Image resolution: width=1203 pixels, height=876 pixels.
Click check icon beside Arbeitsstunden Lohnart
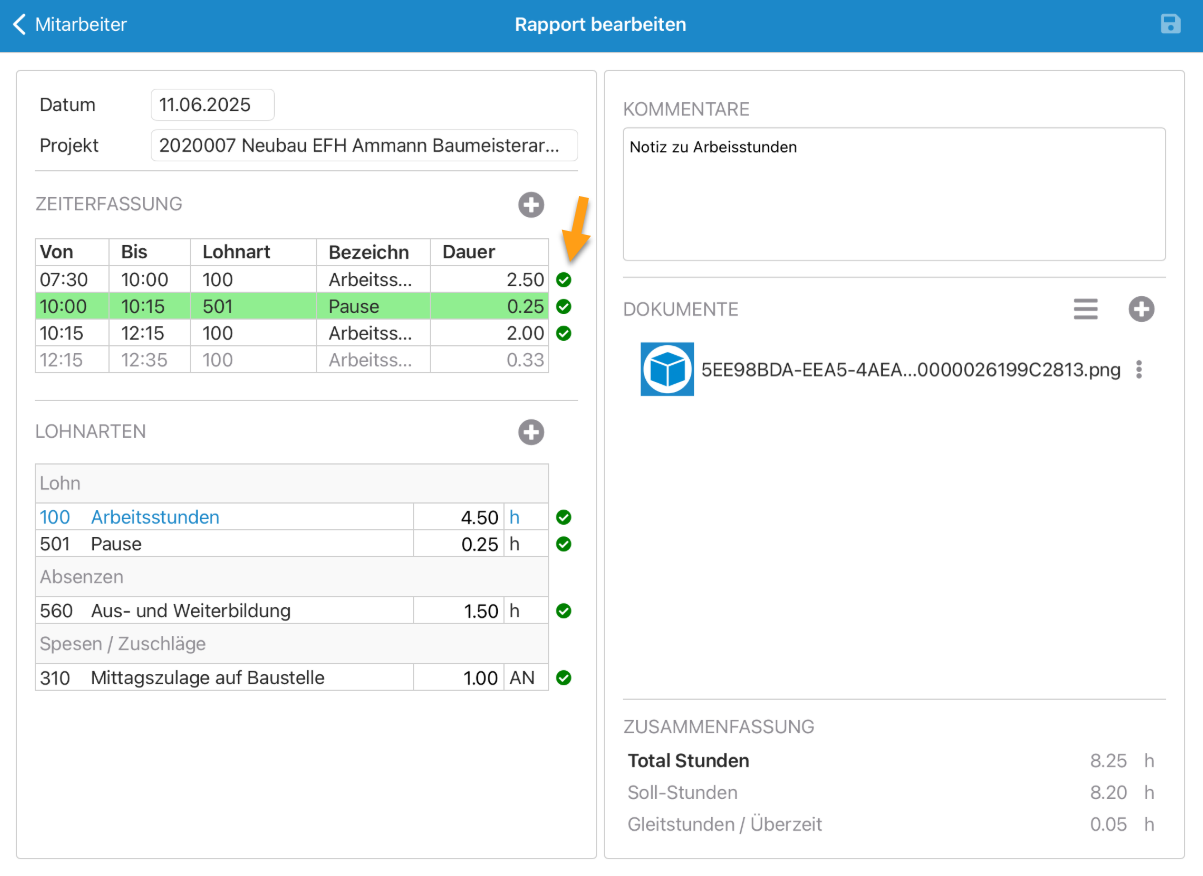564,517
